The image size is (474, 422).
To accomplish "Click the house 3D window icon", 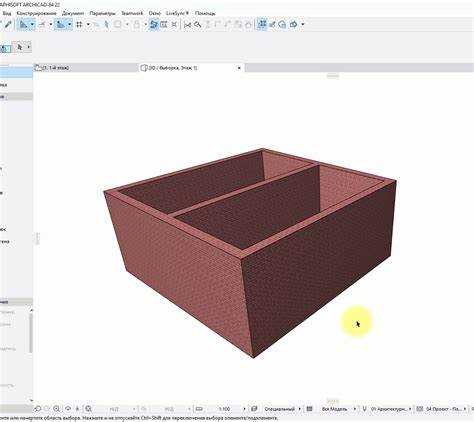I will click(282, 24).
